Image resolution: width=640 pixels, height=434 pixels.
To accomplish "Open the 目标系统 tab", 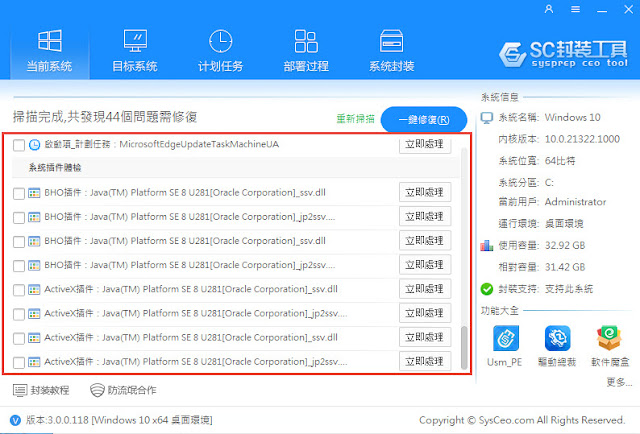I will click(135, 51).
